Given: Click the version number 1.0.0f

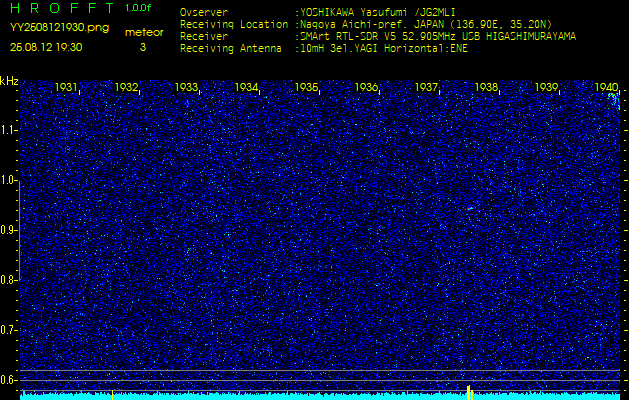Looking at the screenshot, I should point(138,8).
